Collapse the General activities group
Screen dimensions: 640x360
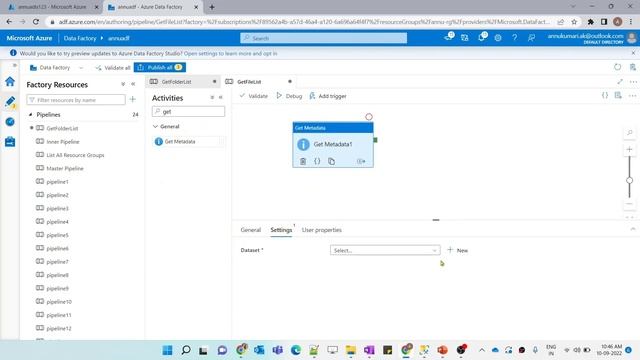pyautogui.click(x=155, y=127)
